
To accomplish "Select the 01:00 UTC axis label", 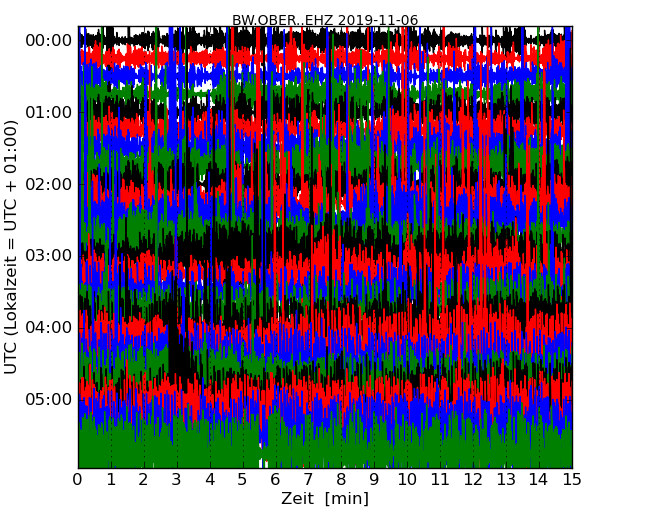I will [x=49, y=112].
